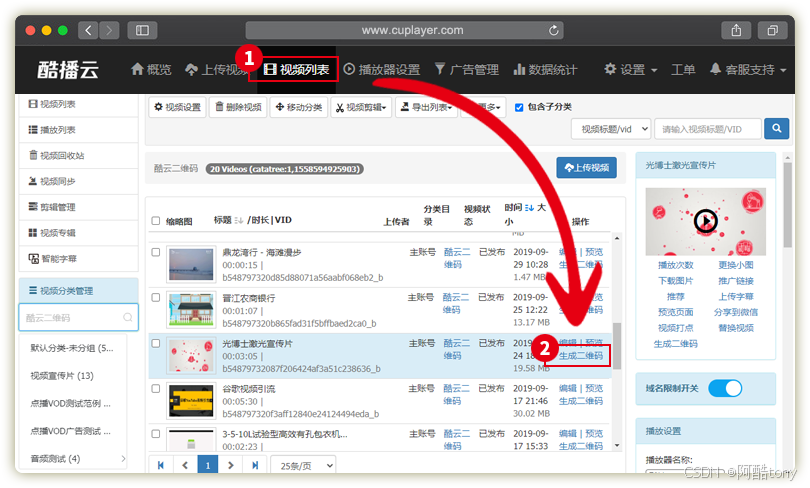Toggle the select-all checkbox in table header
This screenshot has height=488, width=810.
pyautogui.click(x=156, y=221)
